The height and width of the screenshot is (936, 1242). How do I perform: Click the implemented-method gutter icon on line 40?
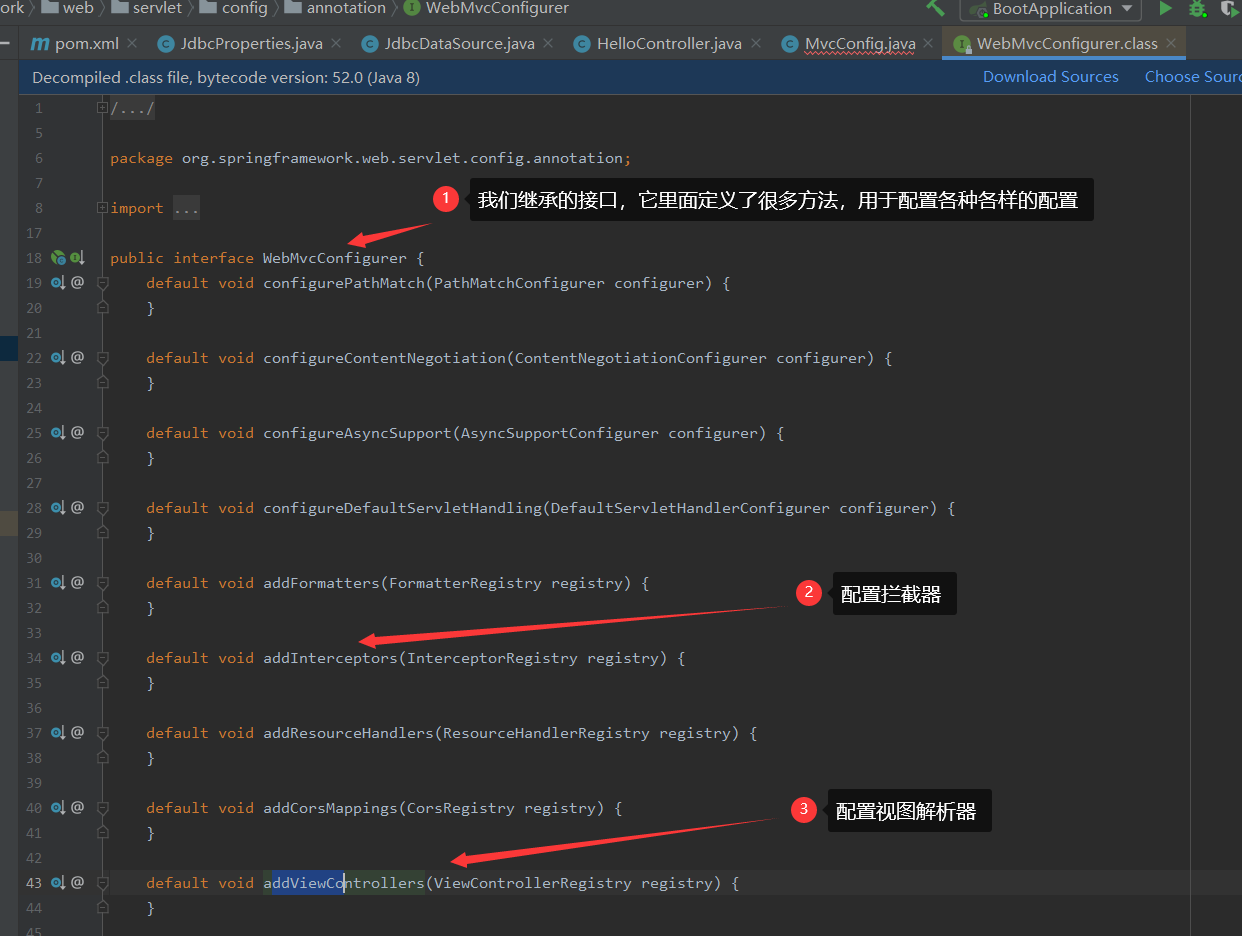58,808
